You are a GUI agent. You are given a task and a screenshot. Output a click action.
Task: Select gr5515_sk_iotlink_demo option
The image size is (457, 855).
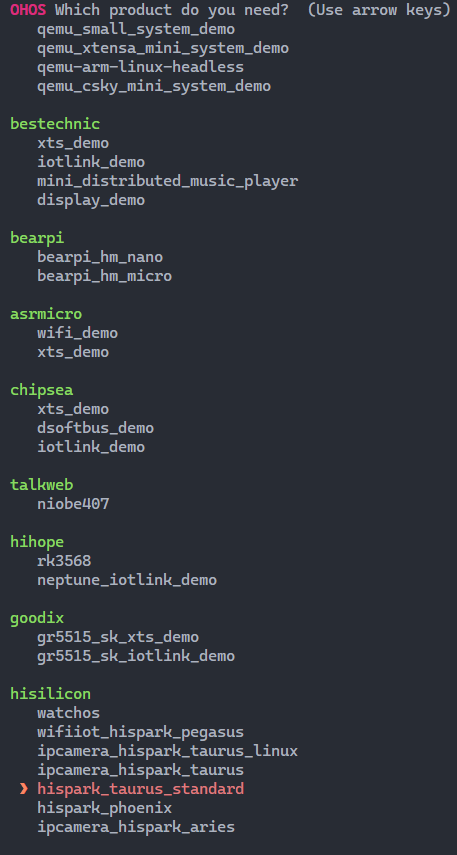136,656
